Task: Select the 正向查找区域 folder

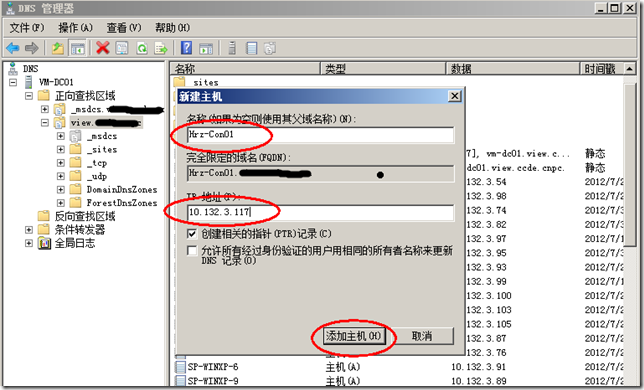Action: [85, 96]
